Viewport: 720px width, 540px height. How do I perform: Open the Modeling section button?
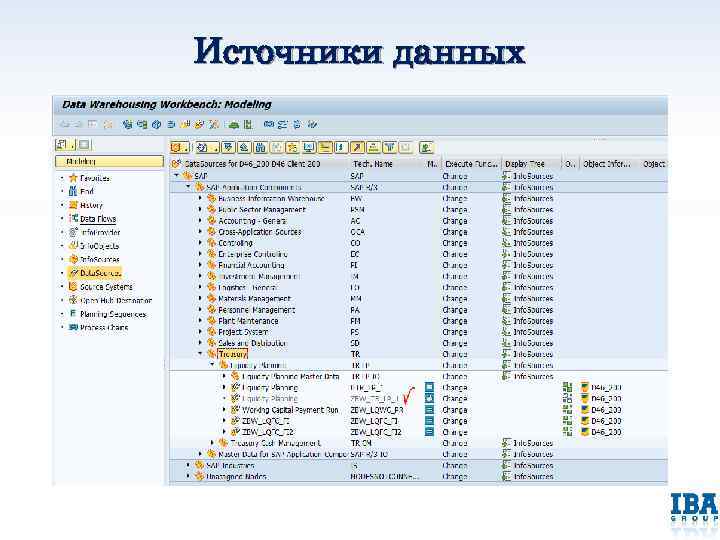click(109, 162)
